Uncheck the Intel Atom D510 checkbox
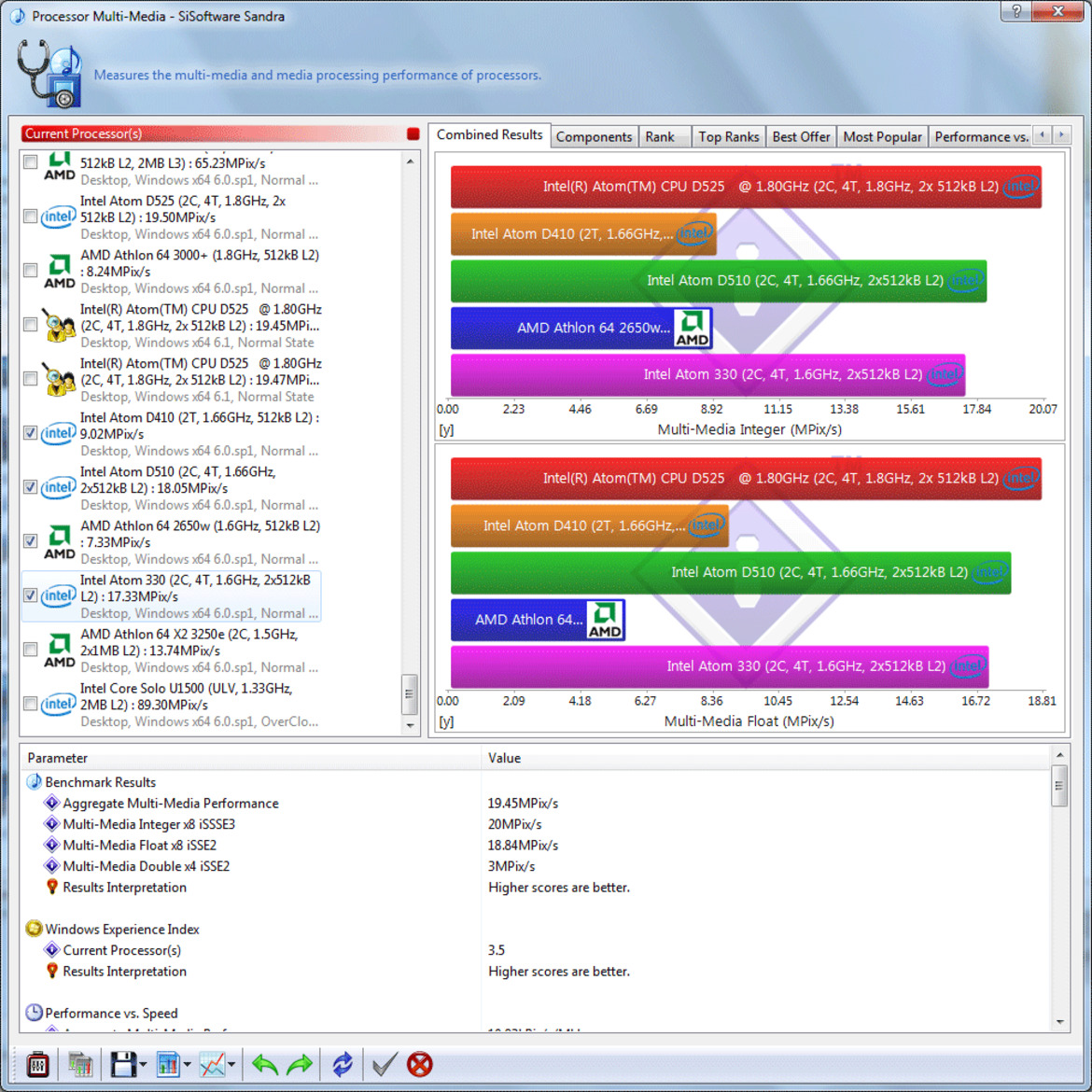Screen dimensions: 1092x1092 point(30,487)
